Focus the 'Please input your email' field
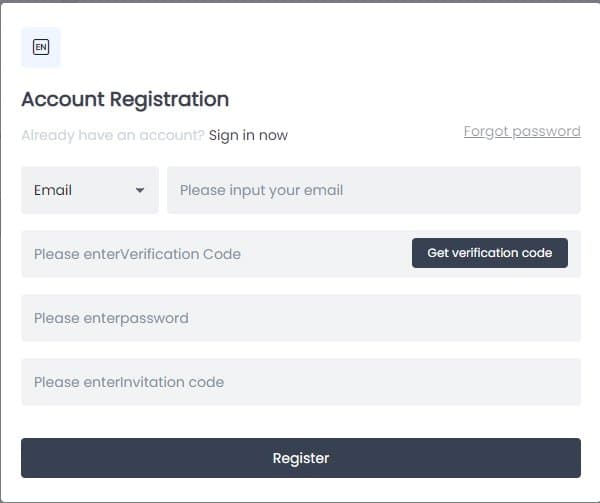Viewport: 600px width, 503px height. (373, 190)
